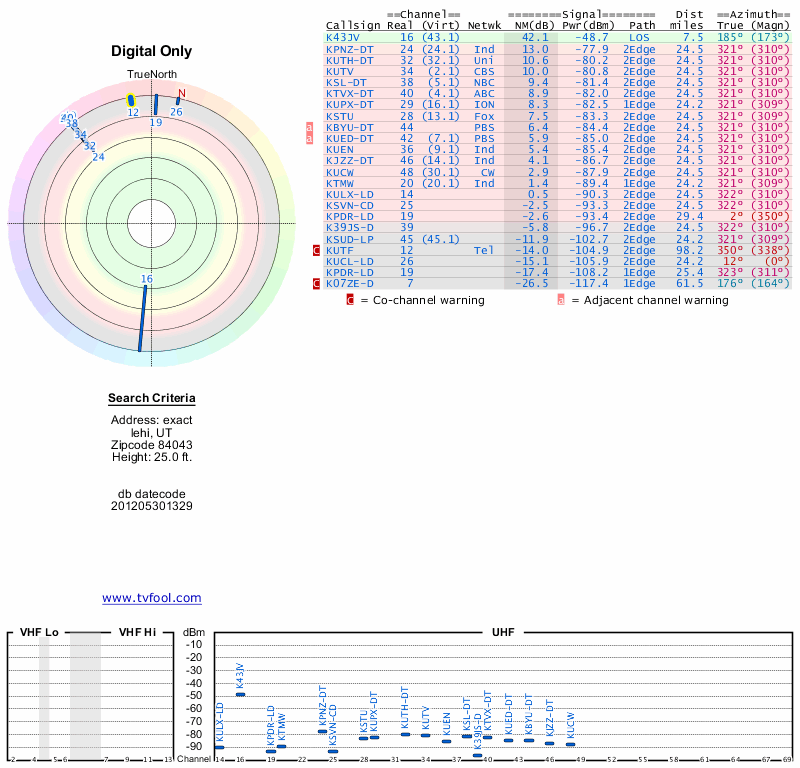Click the center circle of the radar plot
Image resolution: width=800 pixels, height=768 pixels.
(152, 222)
